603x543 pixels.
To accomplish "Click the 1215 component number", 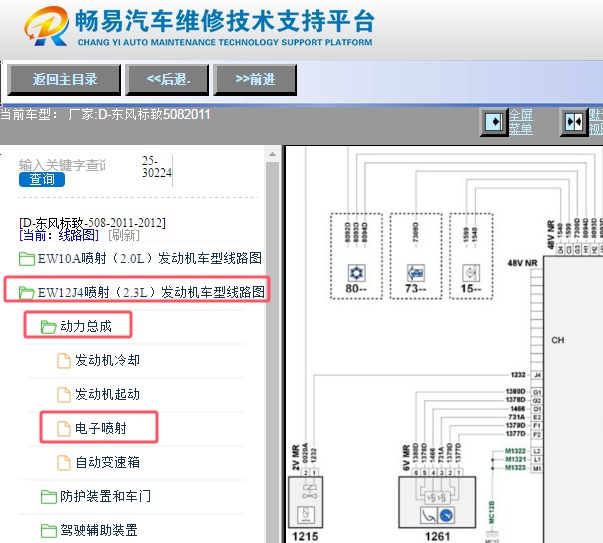I will (305, 536).
